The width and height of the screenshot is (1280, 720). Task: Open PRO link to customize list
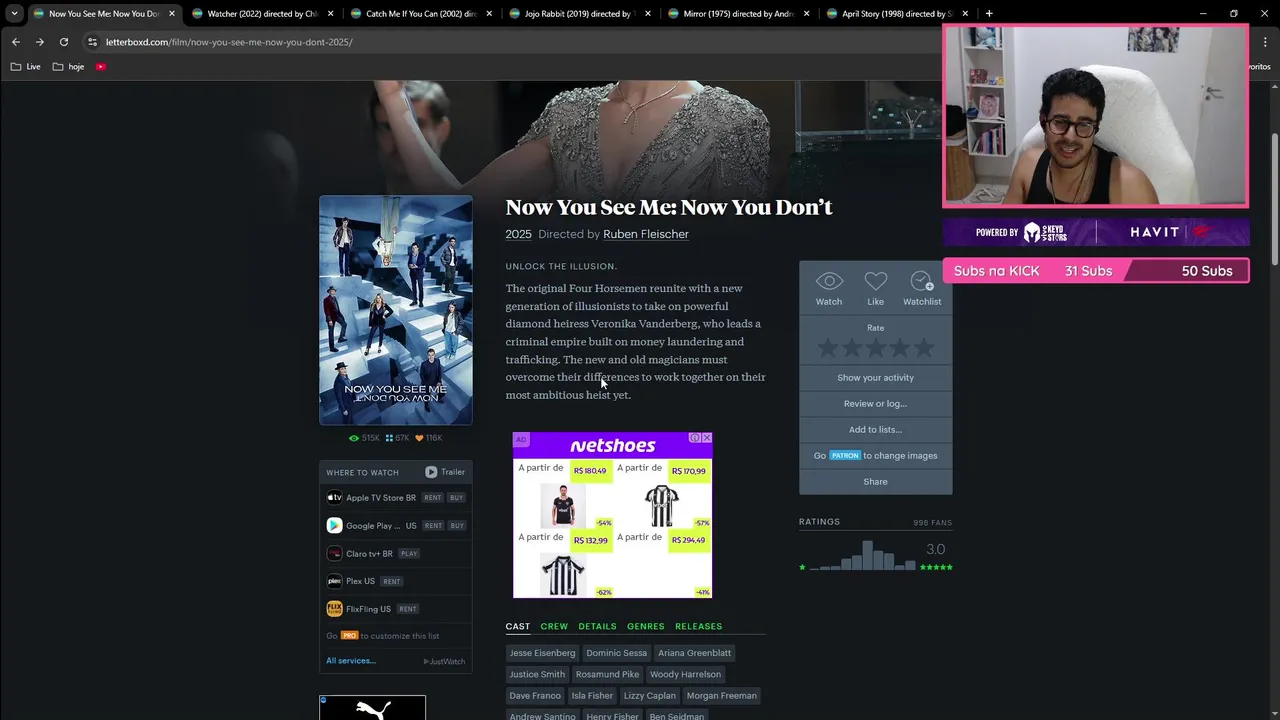click(x=349, y=636)
